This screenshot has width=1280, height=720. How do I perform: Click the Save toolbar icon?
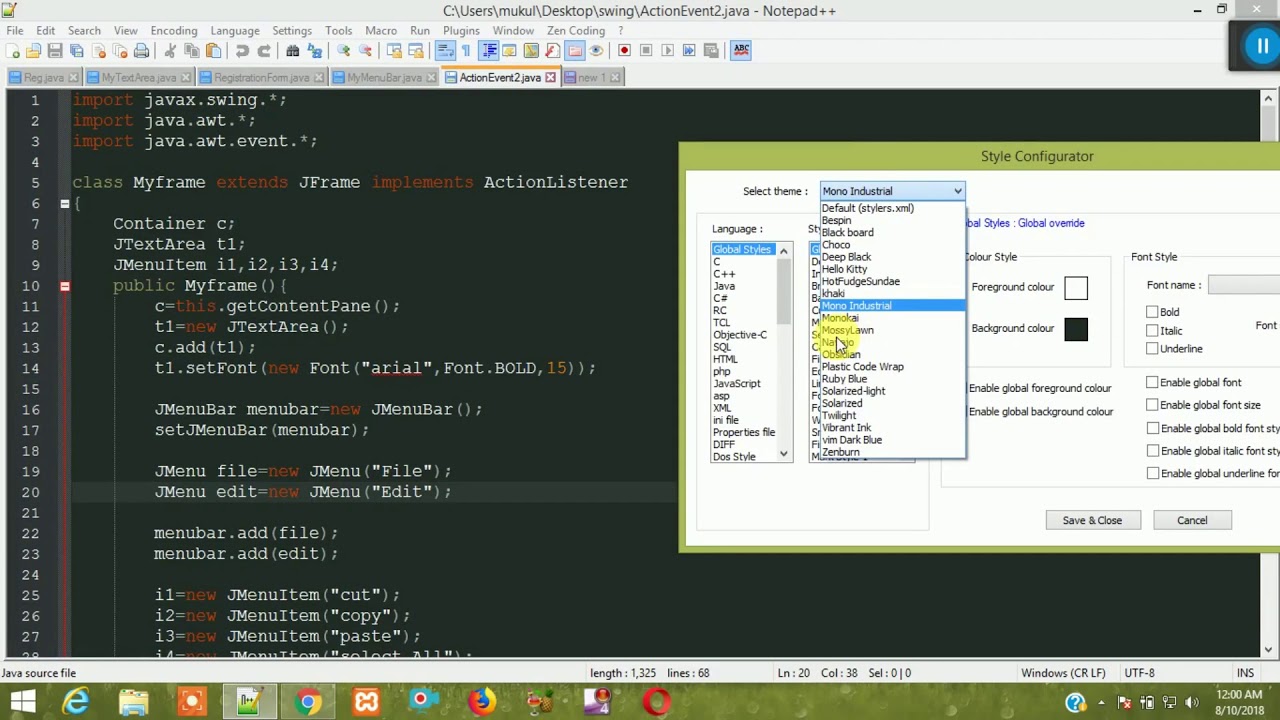(55, 50)
